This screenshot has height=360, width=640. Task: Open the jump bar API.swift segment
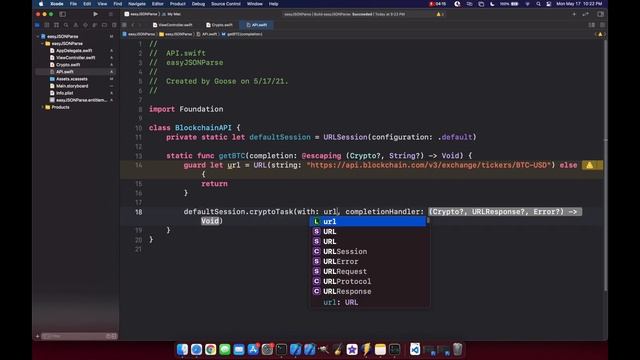tap(207, 34)
